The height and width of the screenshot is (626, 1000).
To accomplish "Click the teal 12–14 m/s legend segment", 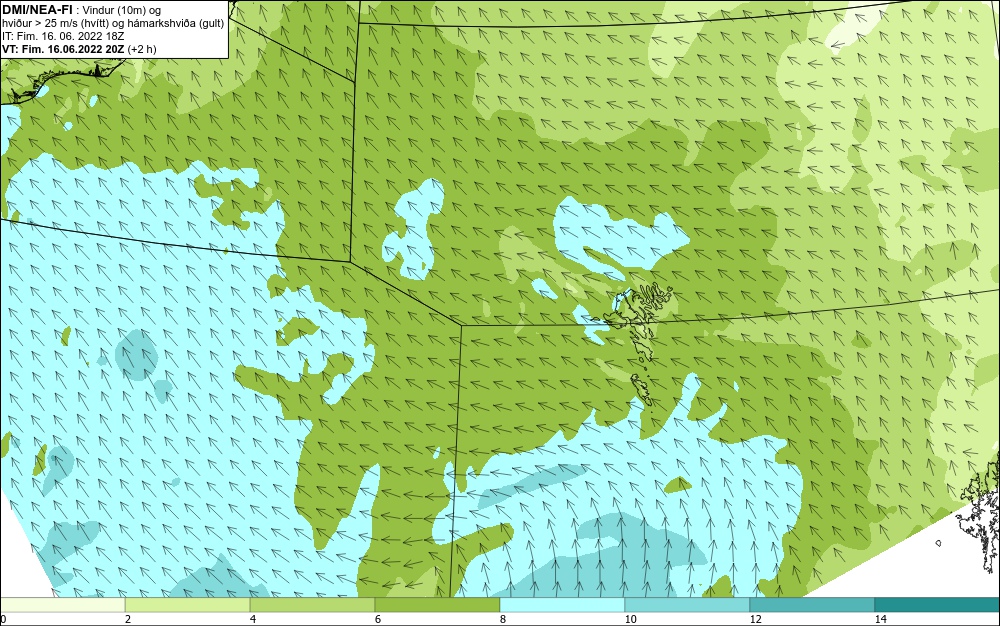I will pyautogui.click(x=812, y=605).
